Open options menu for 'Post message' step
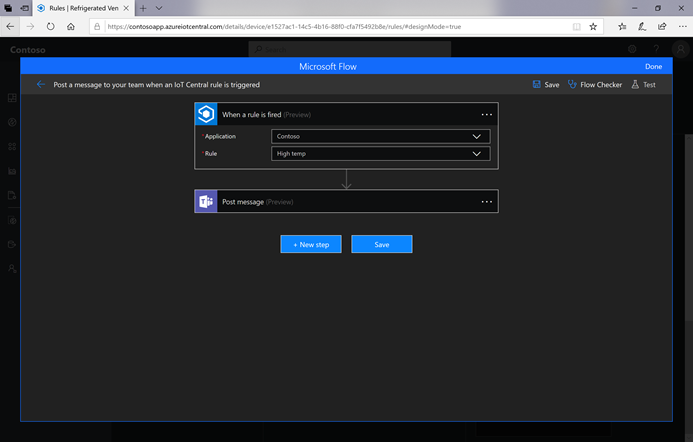The width and height of the screenshot is (693, 442). point(486,201)
